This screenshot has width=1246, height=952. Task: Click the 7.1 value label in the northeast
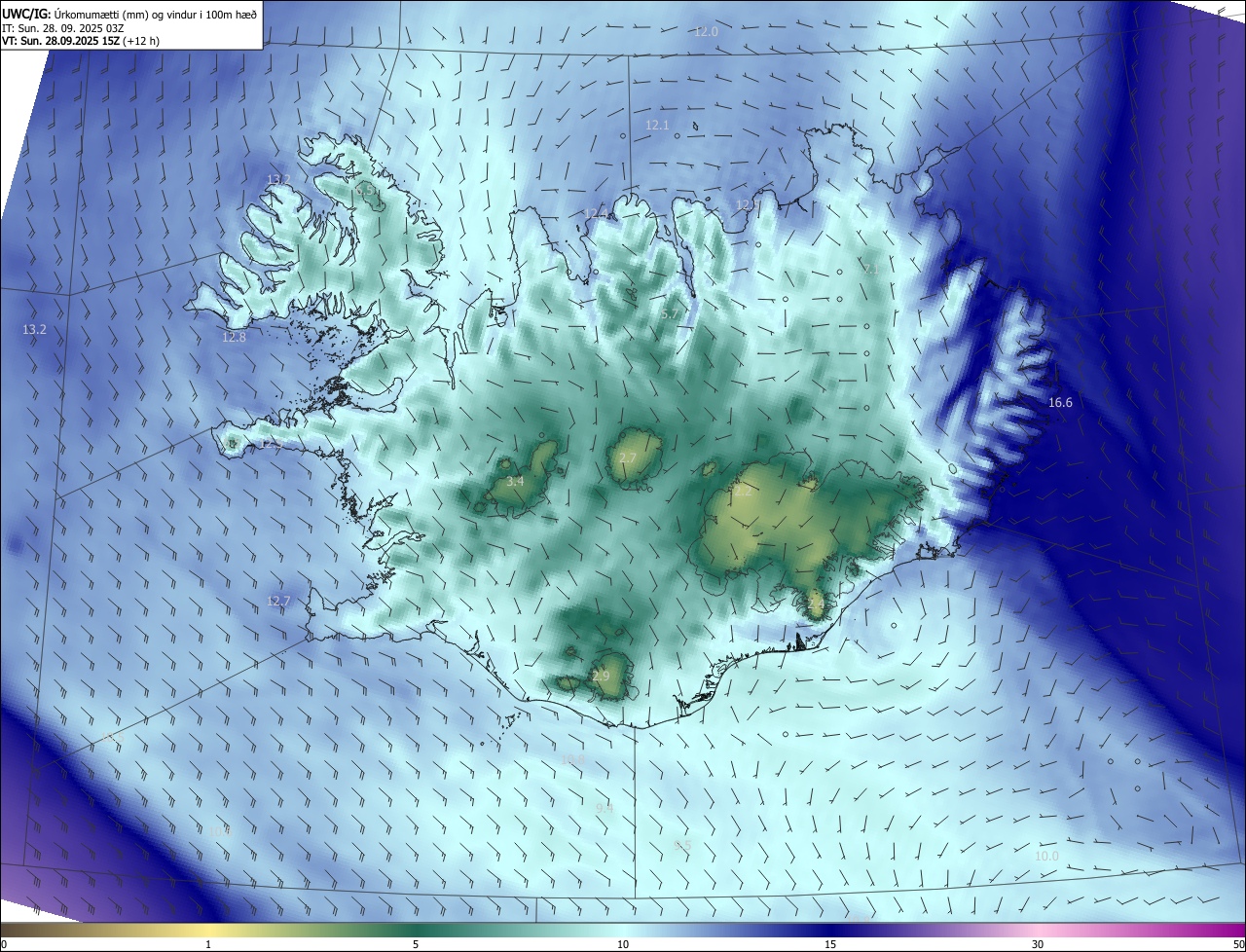870,269
